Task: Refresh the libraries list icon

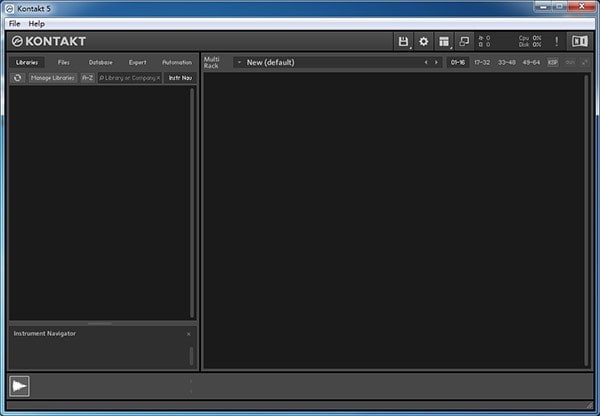Action: 18,78
